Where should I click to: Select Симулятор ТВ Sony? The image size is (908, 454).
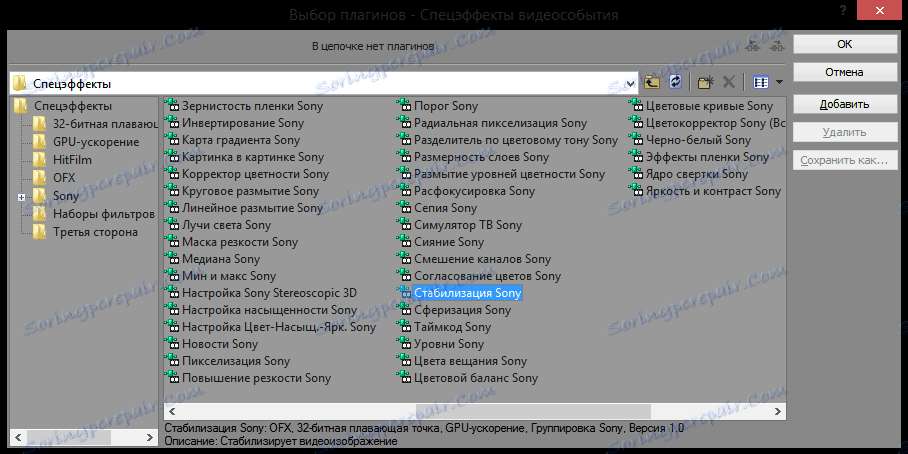click(468, 225)
